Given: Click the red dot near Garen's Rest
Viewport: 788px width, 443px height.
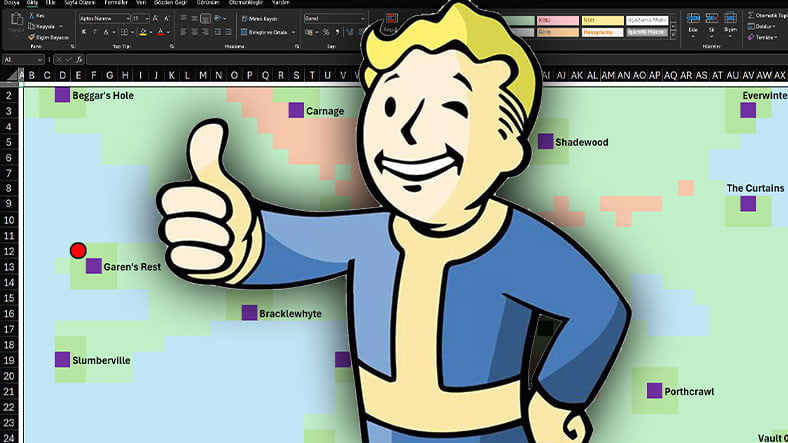Looking at the screenshot, I should [78, 250].
